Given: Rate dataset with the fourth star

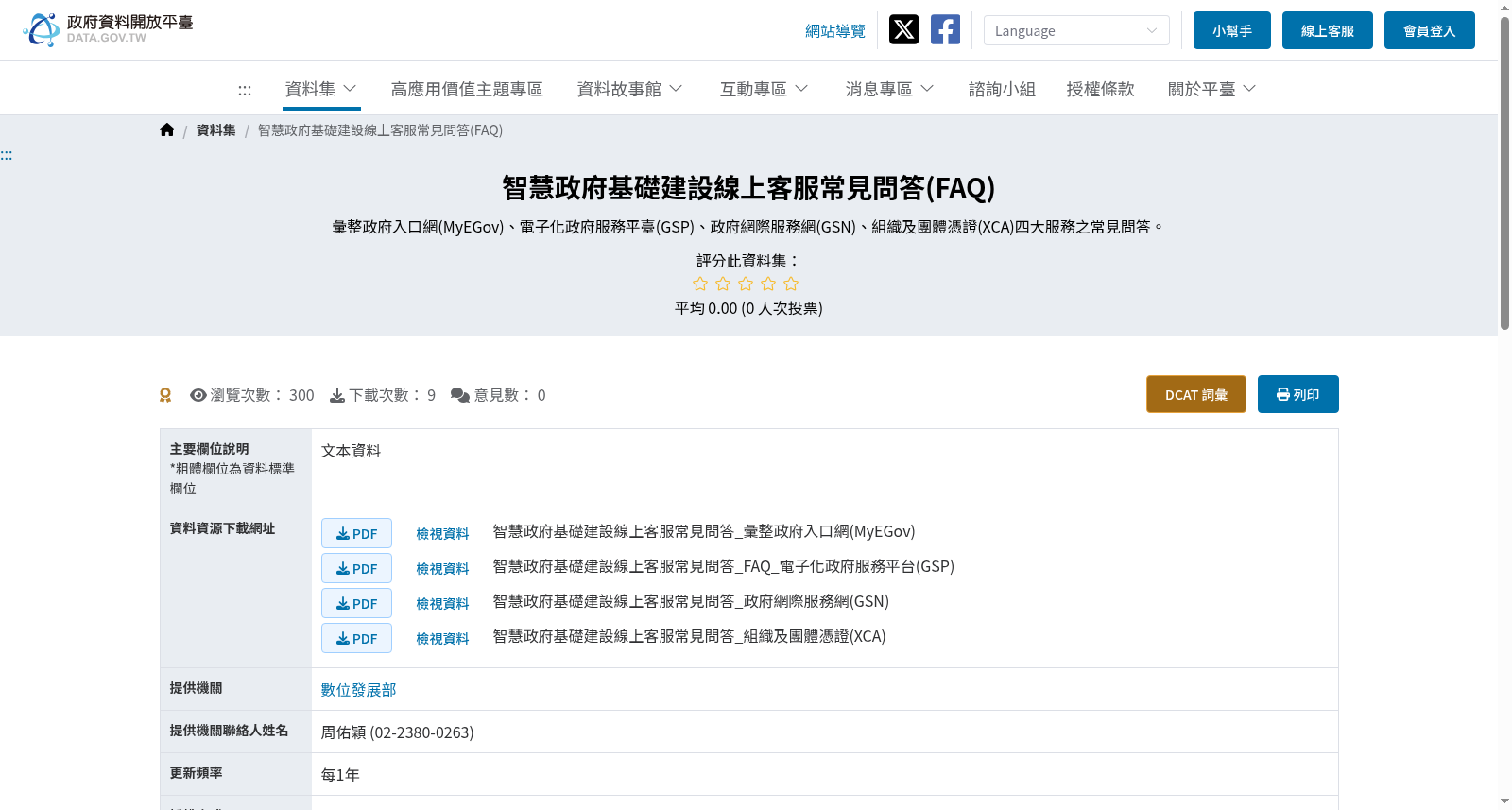Looking at the screenshot, I should coord(768,284).
